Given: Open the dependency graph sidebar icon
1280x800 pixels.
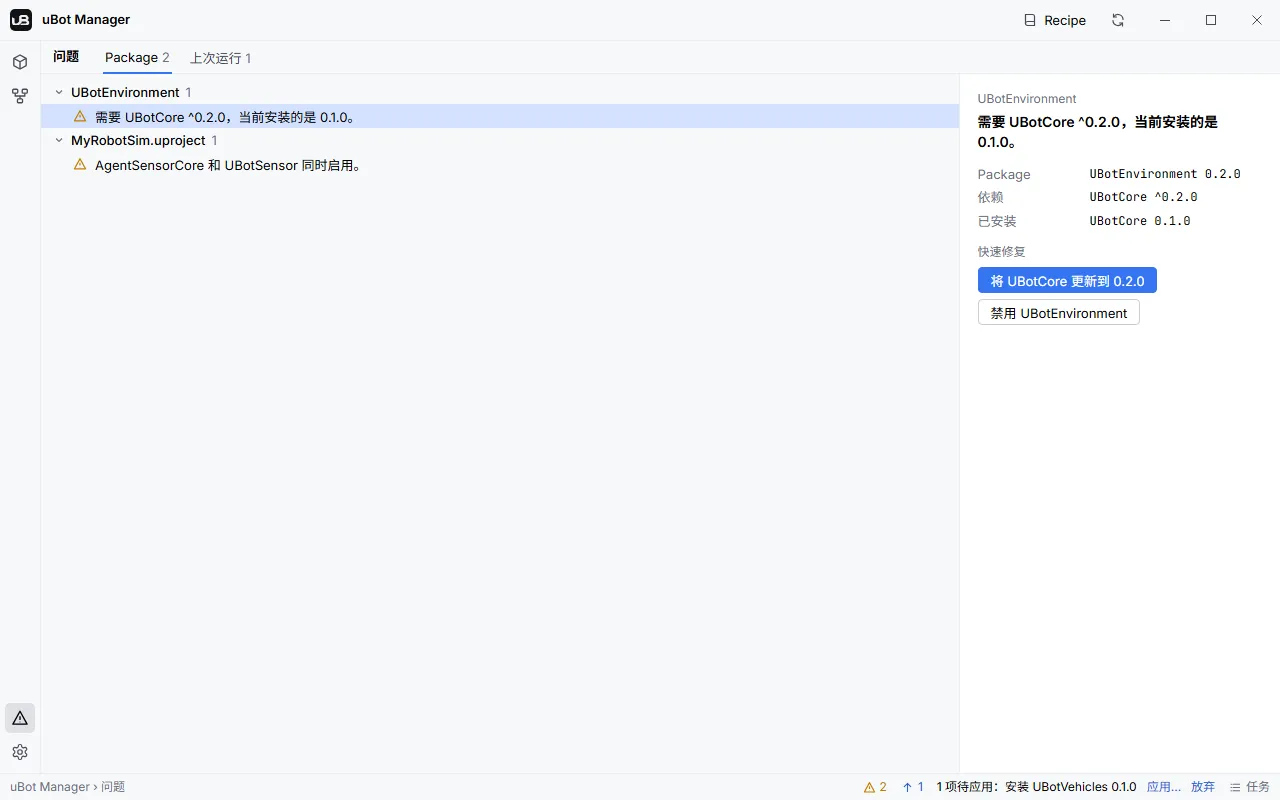Looking at the screenshot, I should point(20,96).
